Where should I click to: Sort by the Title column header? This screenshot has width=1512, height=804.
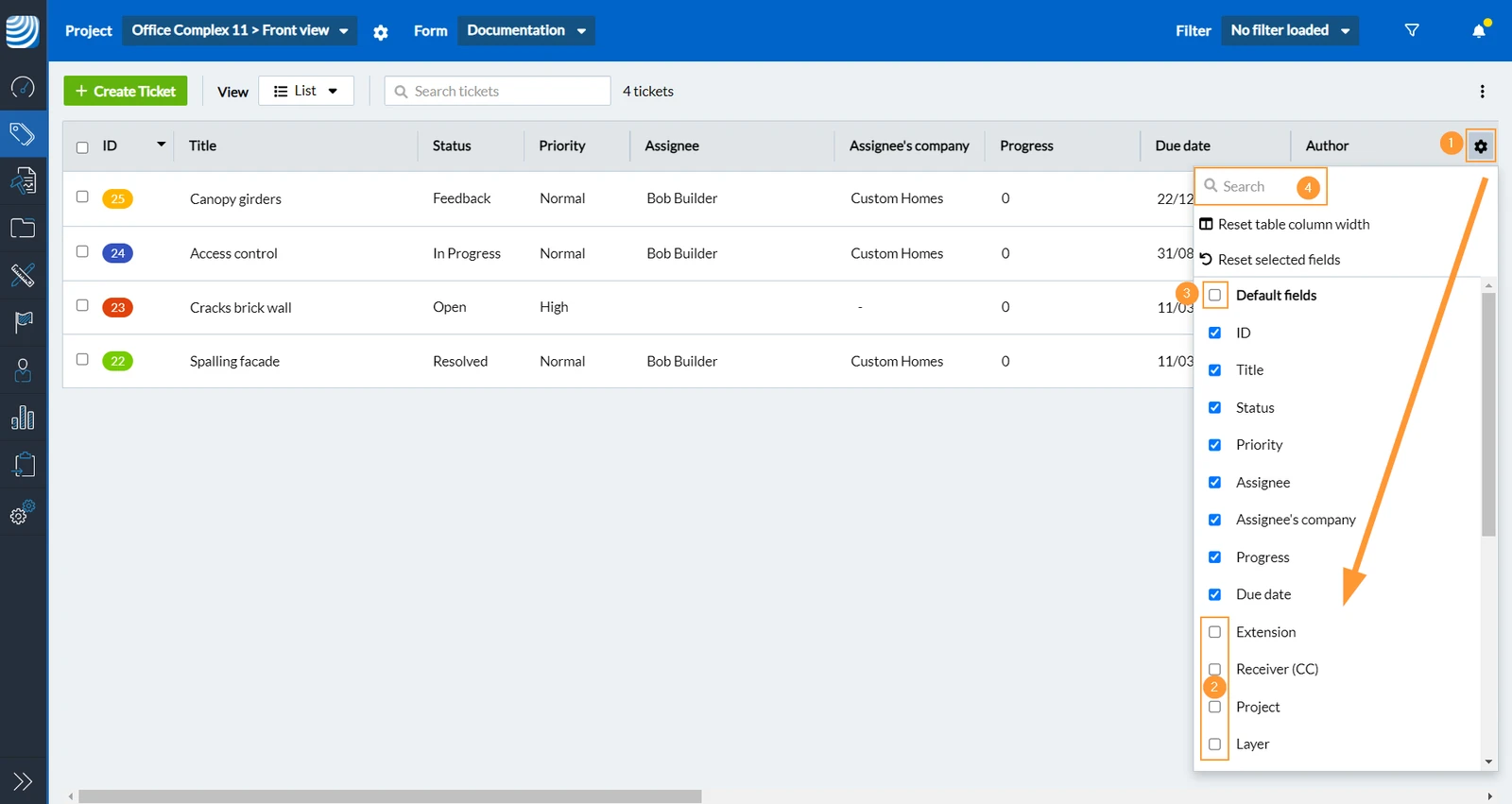pyautogui.click(x=202, y=145)
